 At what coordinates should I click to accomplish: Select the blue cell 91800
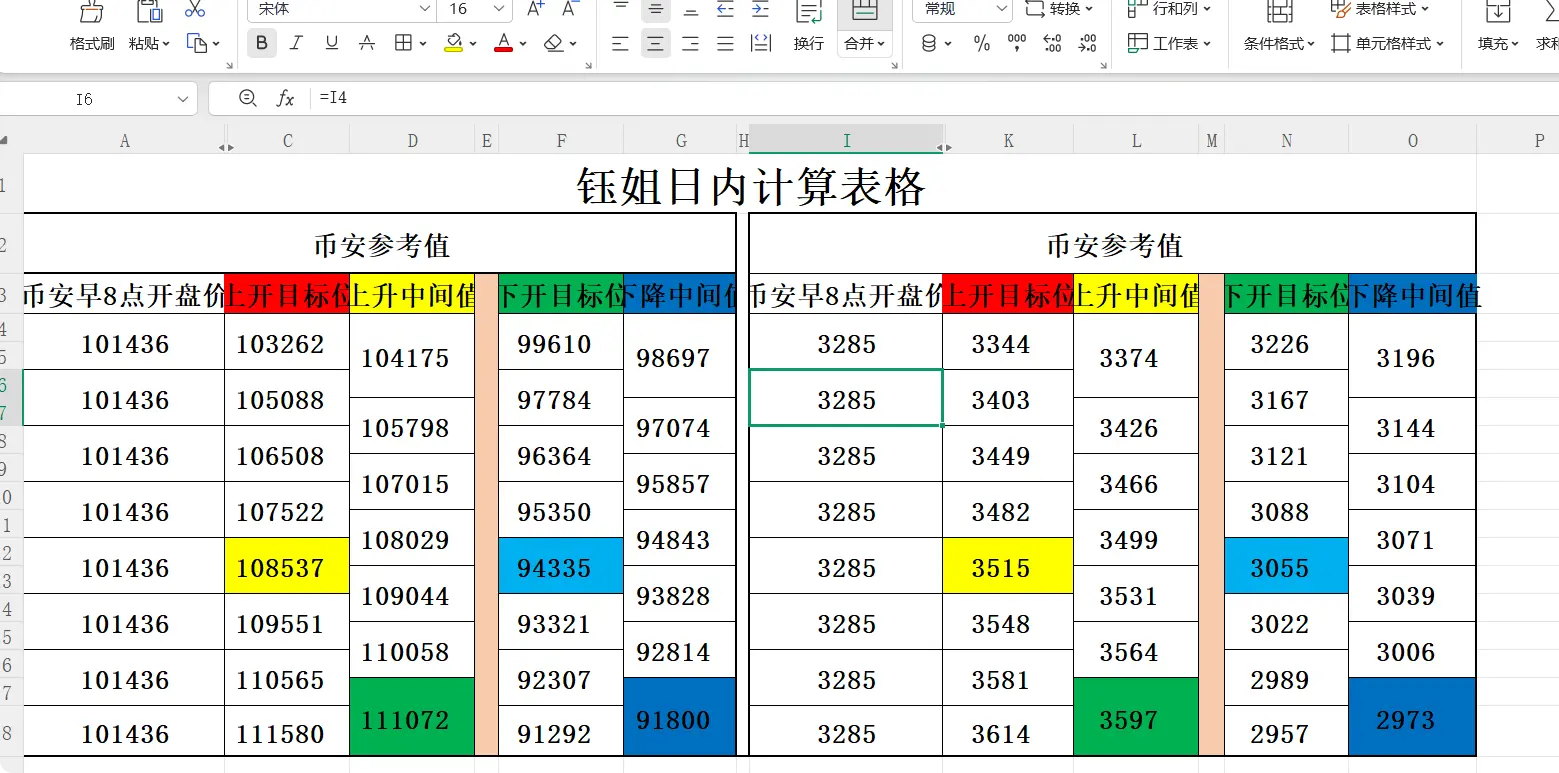[680, 717]
